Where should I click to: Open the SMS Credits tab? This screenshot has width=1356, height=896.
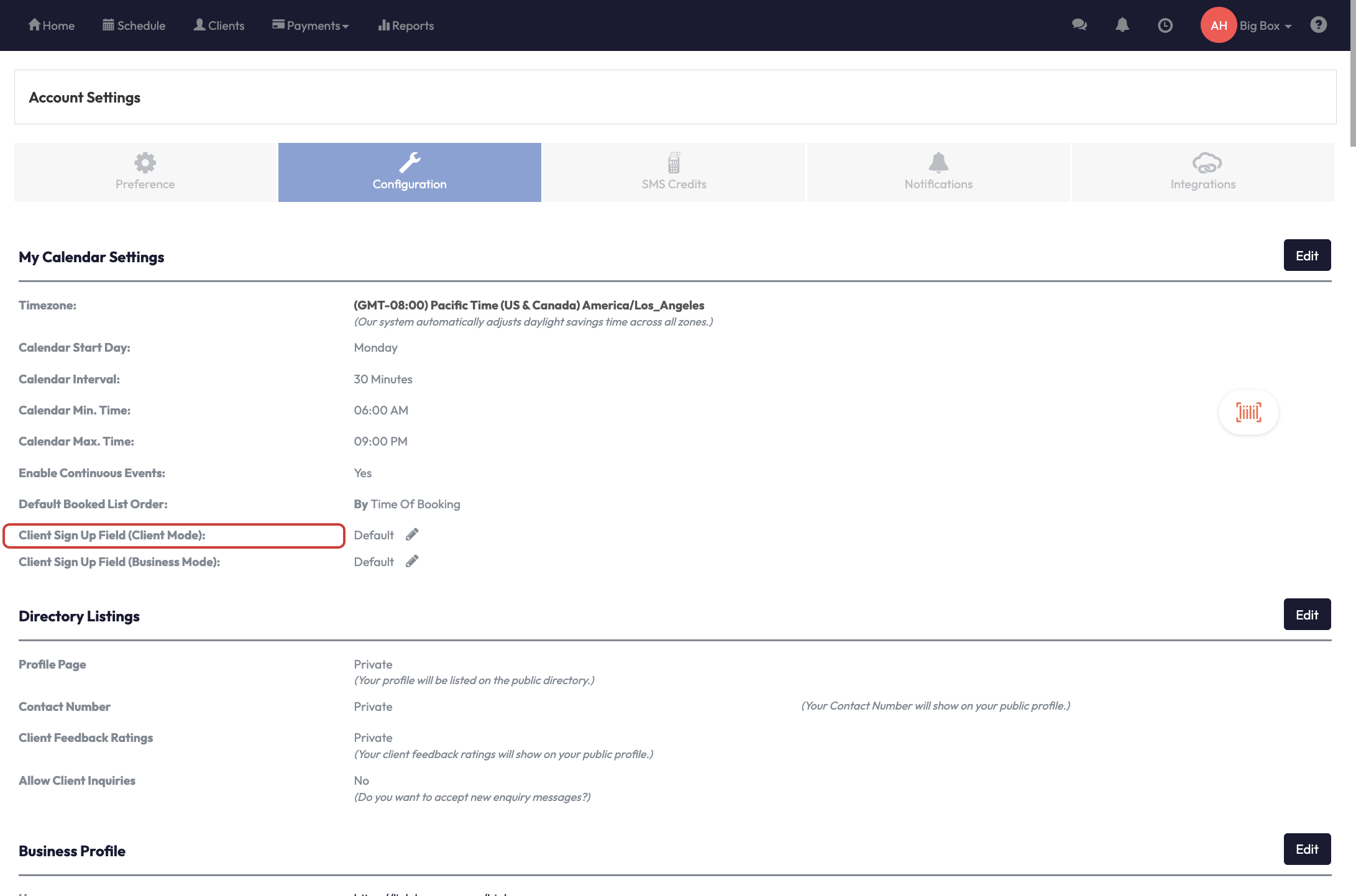(674, 172)
